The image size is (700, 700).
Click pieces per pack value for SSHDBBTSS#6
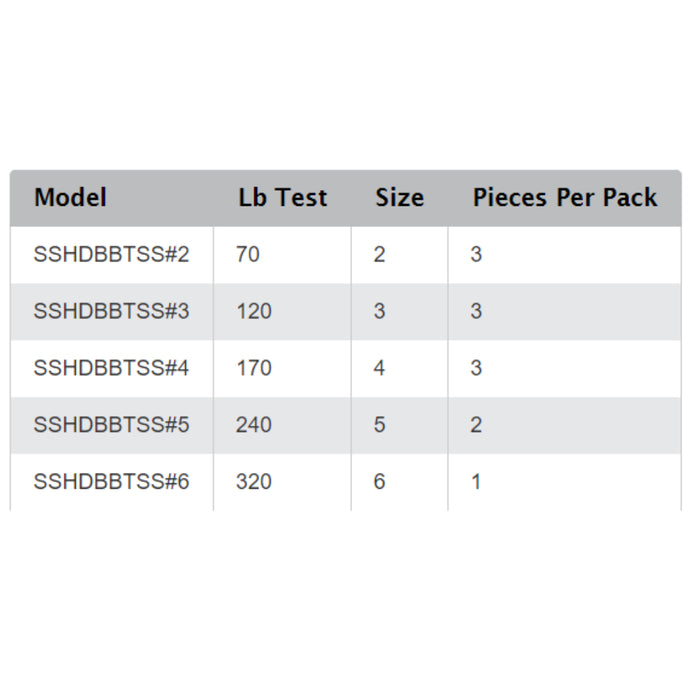476,482
